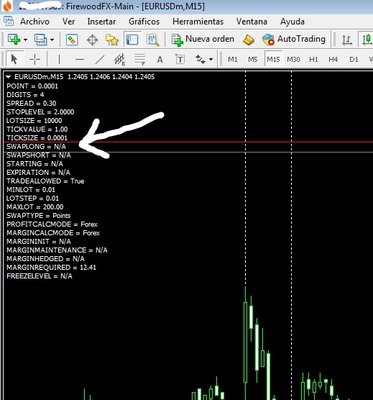Select the Crosshair cursor tool
This screenshot has width=373, height=400.
[x=35, y=60]
